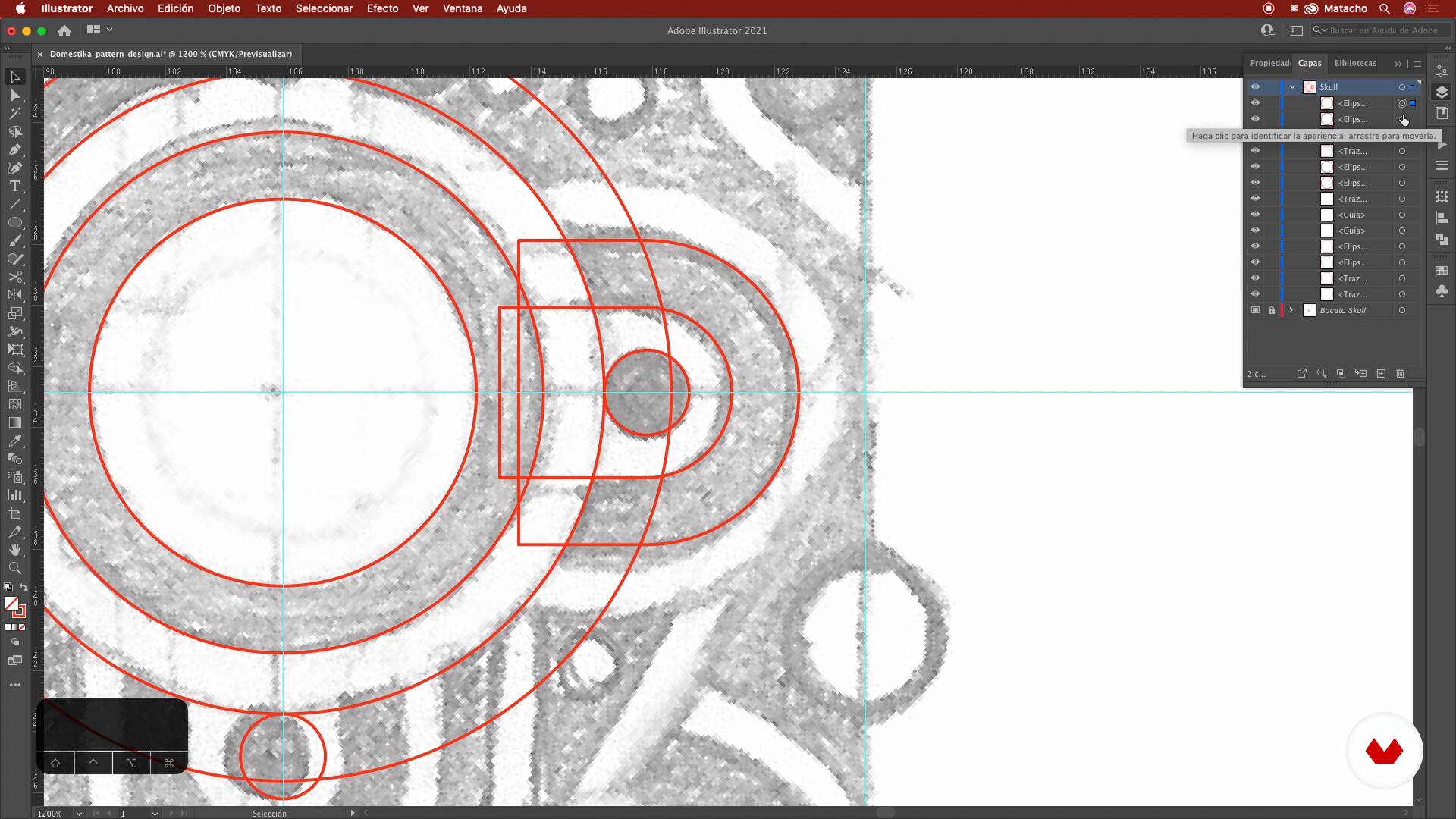Open the Align panel from the dock

(x=1442, y=218)
